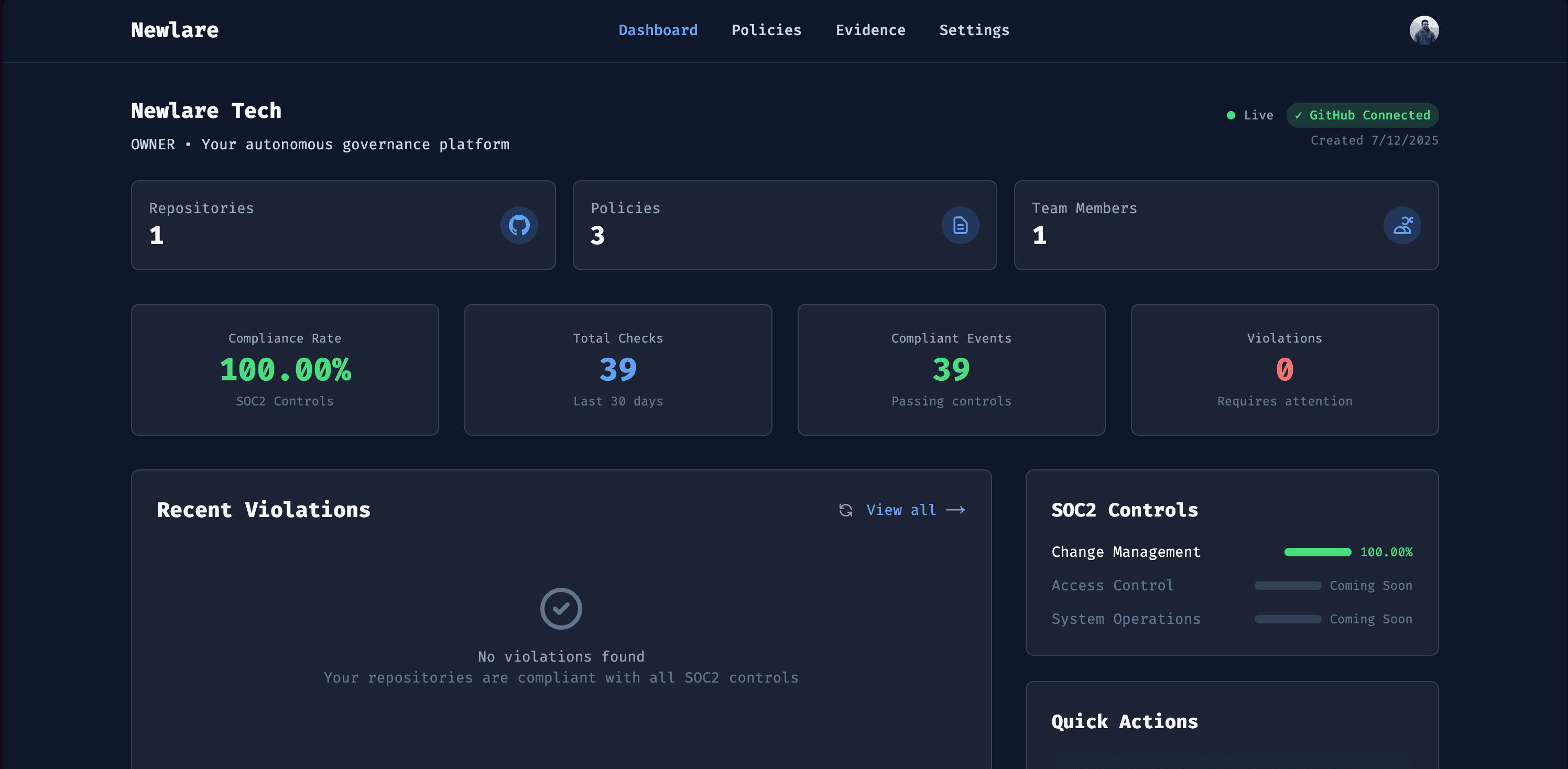Go to the Evidence nav tab
The height and width of the screenshot is (769, 1568).
(870, 30)
